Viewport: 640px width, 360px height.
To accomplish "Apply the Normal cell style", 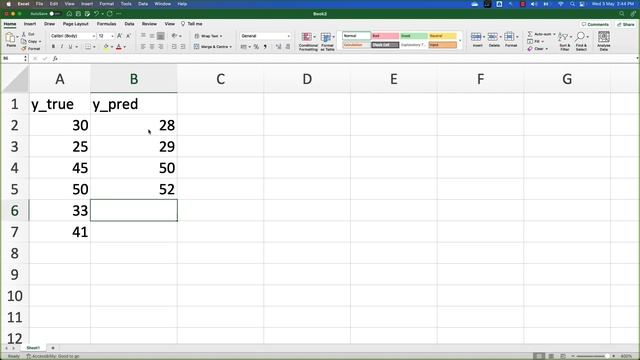I will pos(356,36).
